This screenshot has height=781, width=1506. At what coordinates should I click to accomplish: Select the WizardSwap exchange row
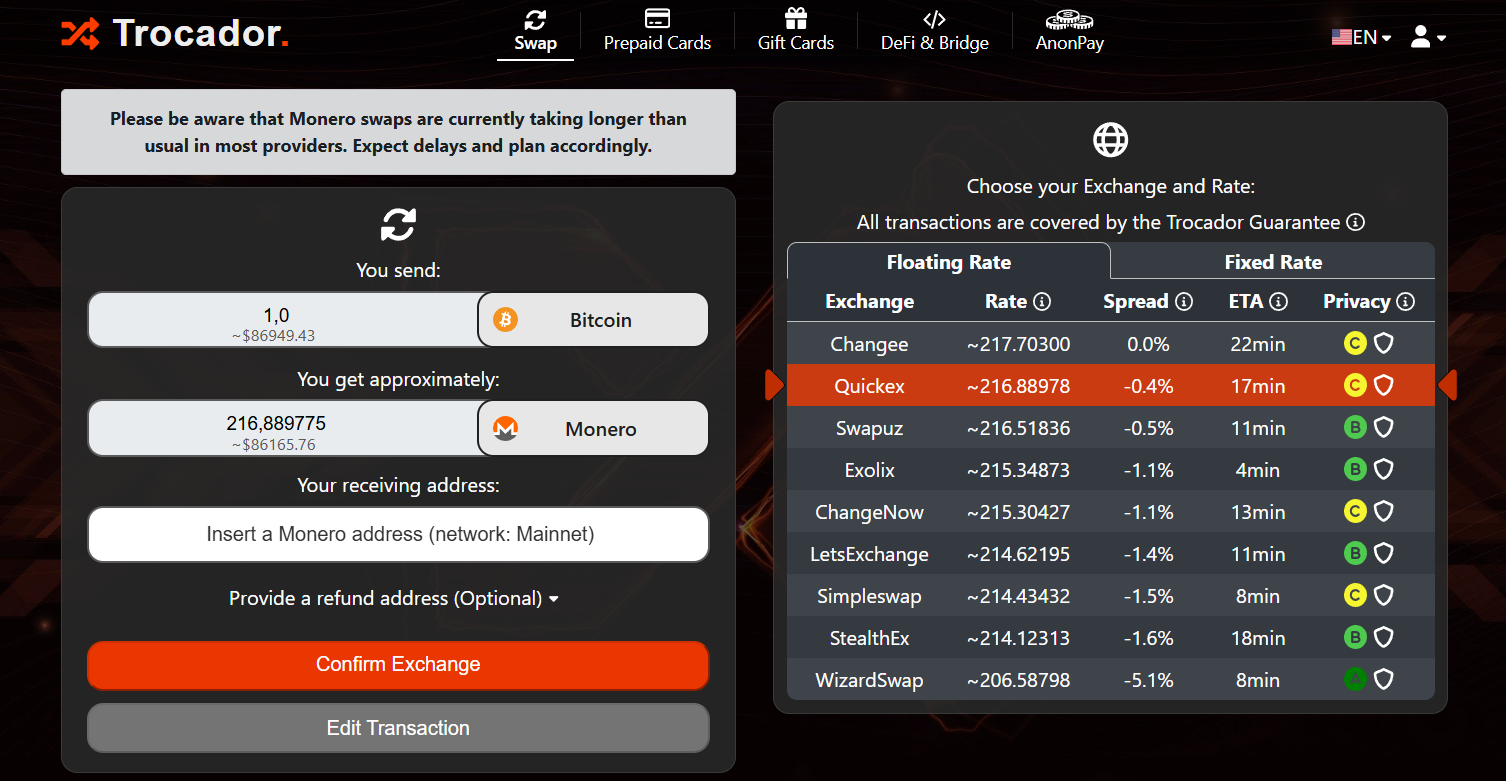(x=1111, y=680)
